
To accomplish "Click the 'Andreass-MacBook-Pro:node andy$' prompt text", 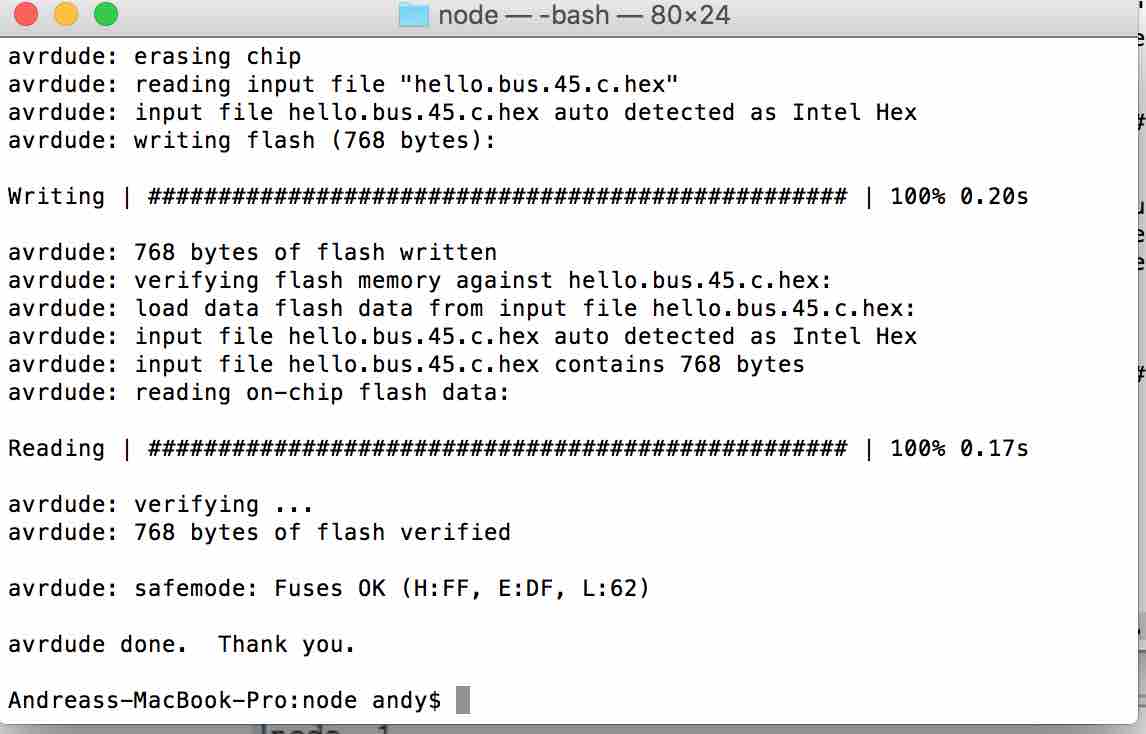I will pyautogui.click(x=224, y=700).
